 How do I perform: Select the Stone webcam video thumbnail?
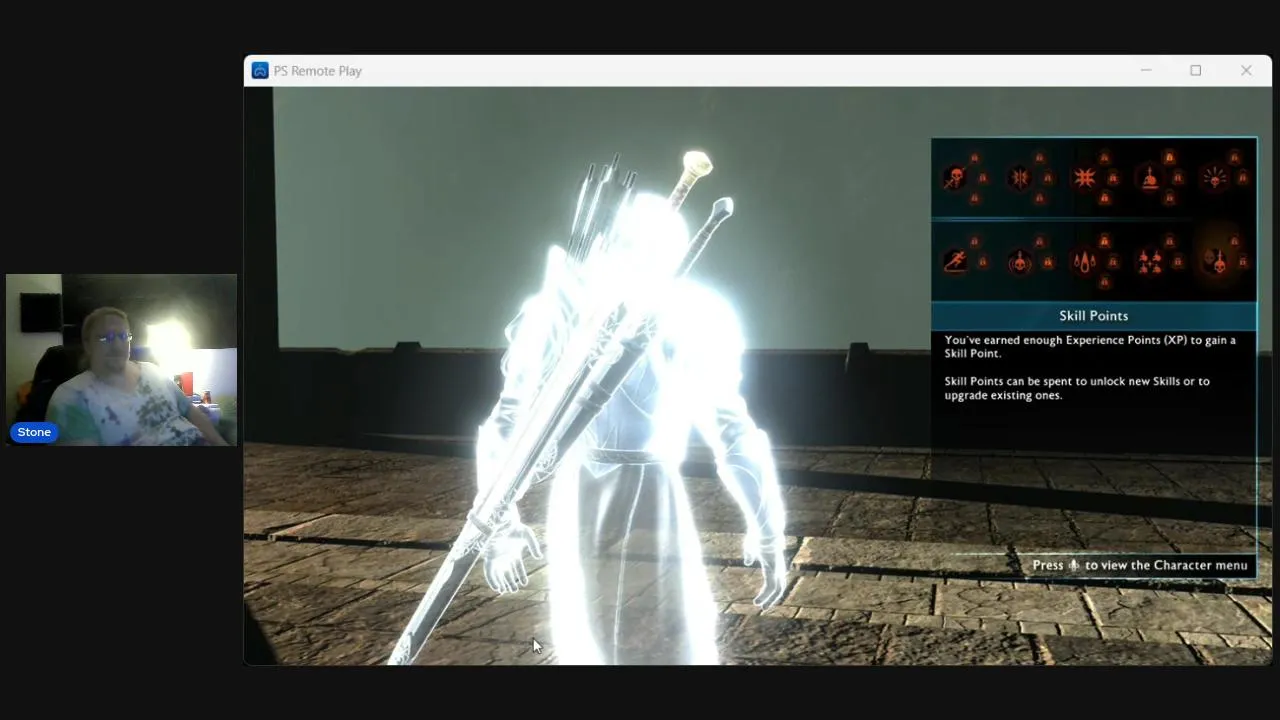coord(121,359)
